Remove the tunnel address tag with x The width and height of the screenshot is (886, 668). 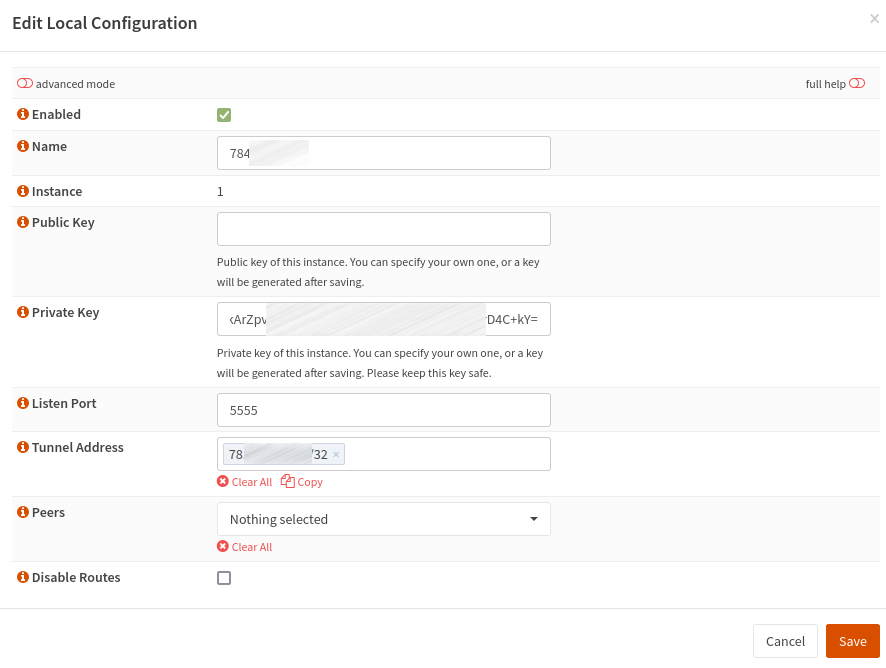tap(336, 455)
